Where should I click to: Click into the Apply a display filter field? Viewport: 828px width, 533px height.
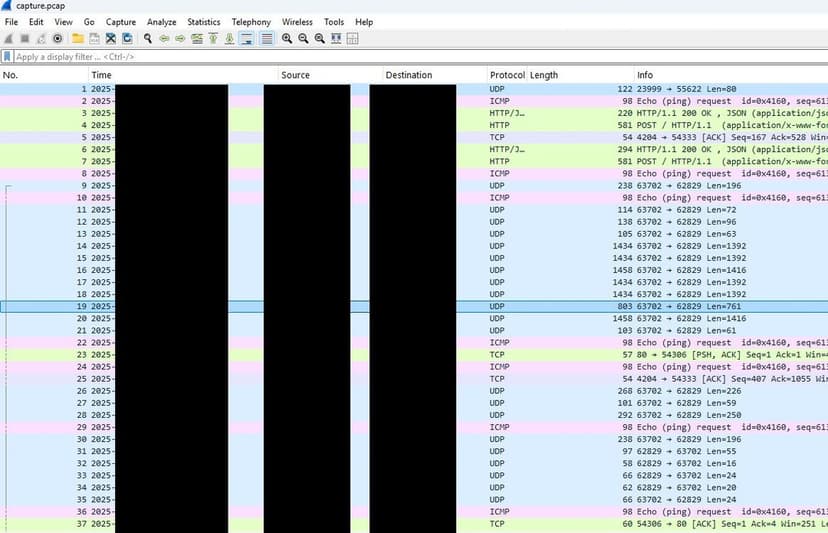point(420,57)
